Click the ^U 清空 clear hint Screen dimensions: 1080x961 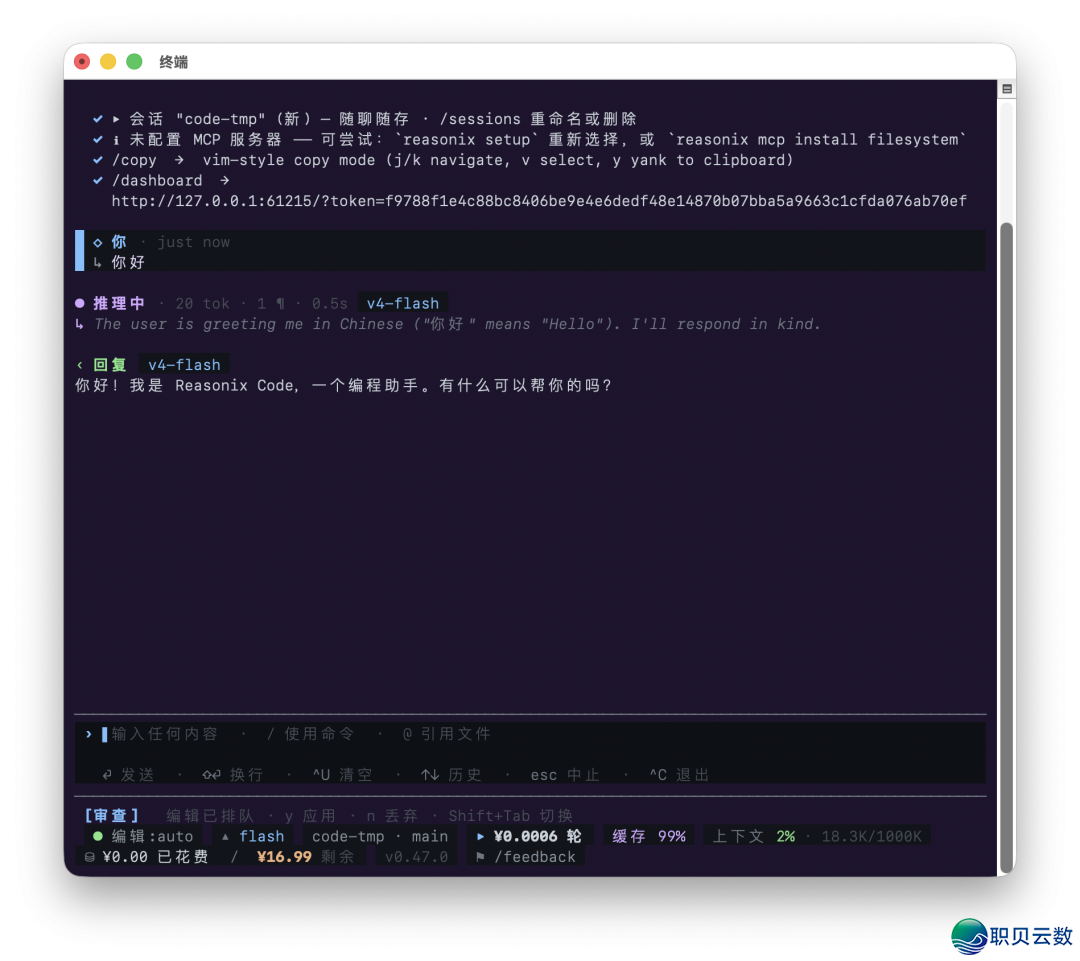pos(342,775)
